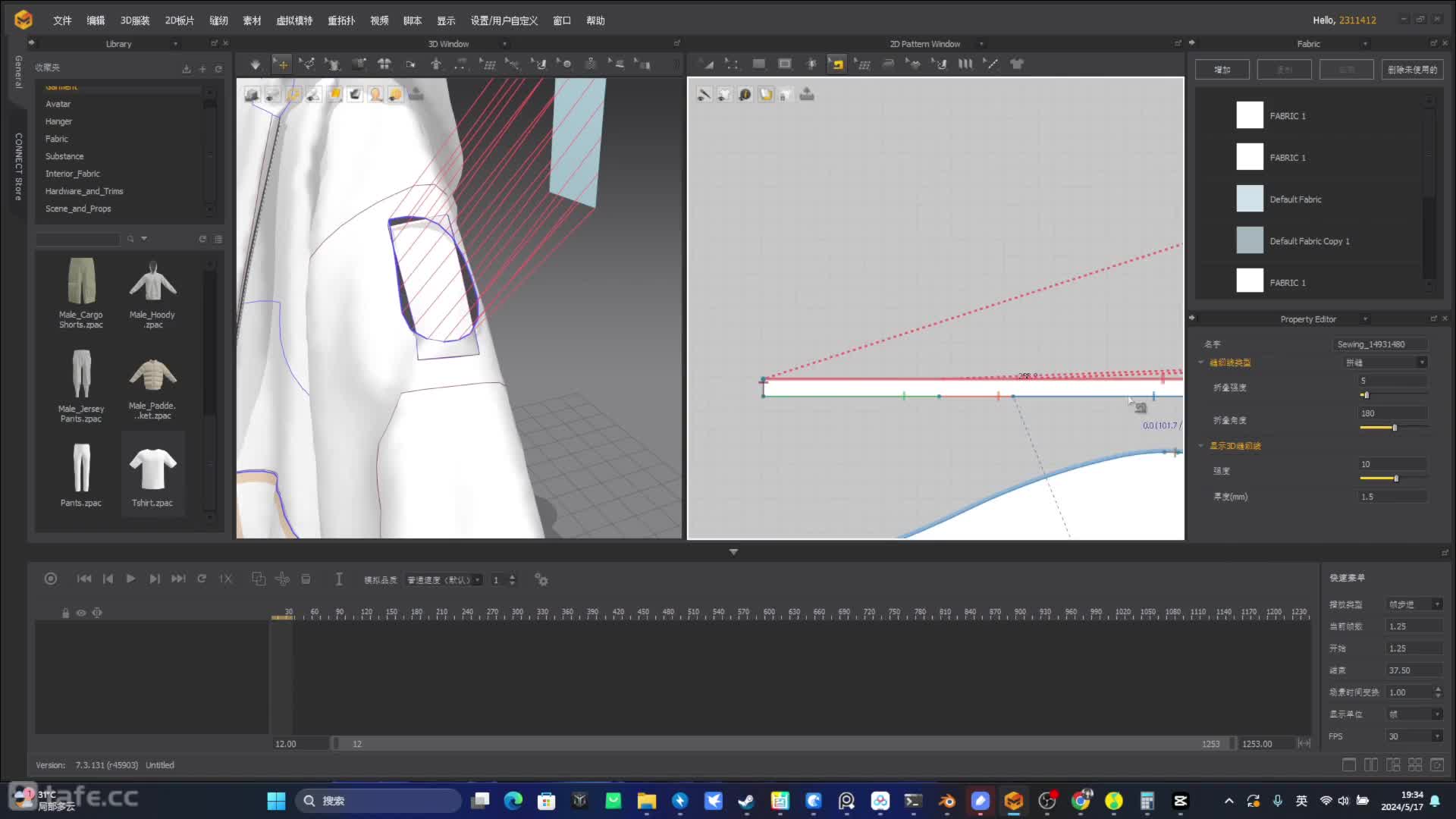Toggle show sewing icon in 2D window overlay

(x=704, y=94)
